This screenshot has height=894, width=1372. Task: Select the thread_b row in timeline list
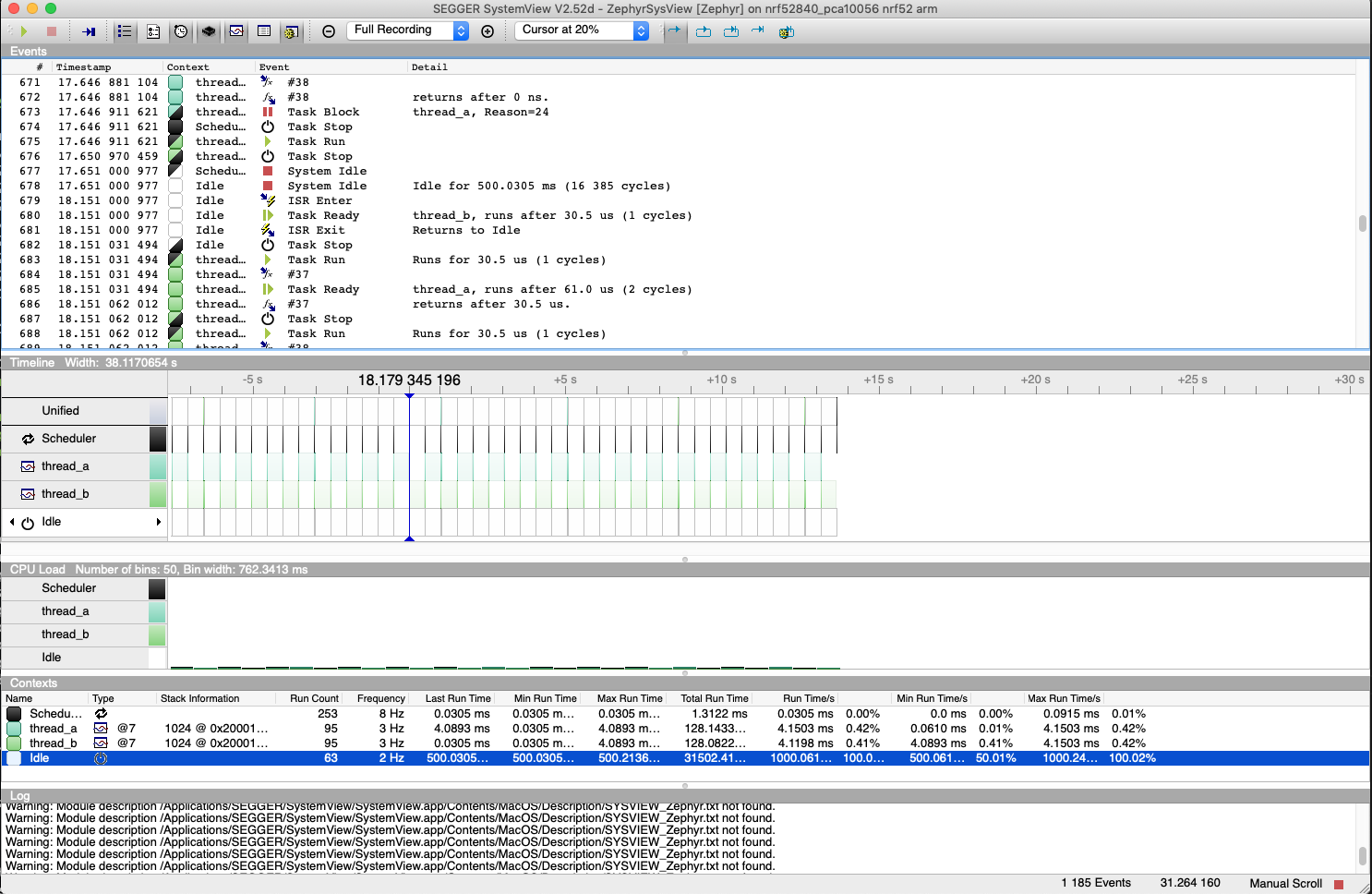[x=65, y=494]
